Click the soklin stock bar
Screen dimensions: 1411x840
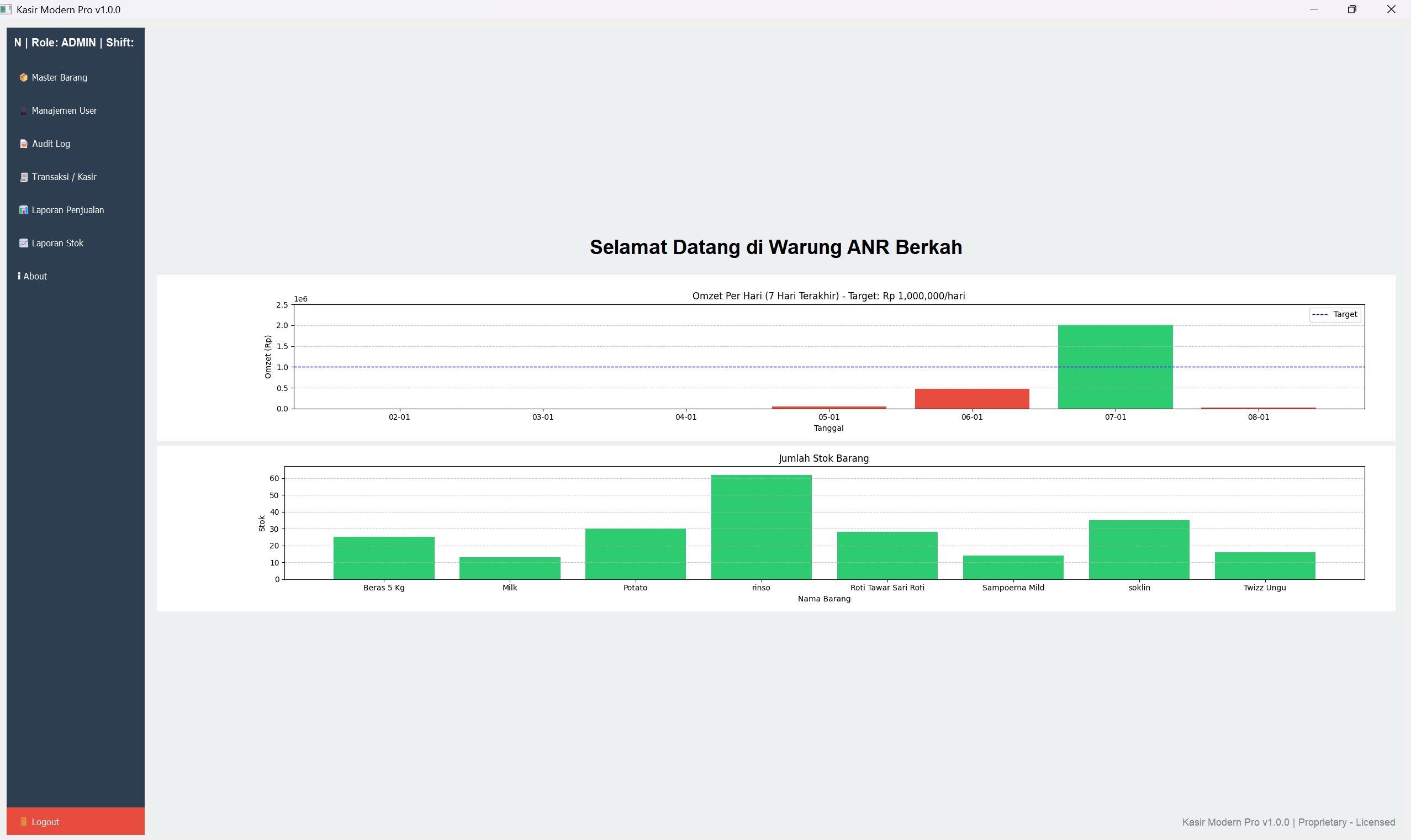[x=1139, y=550]
